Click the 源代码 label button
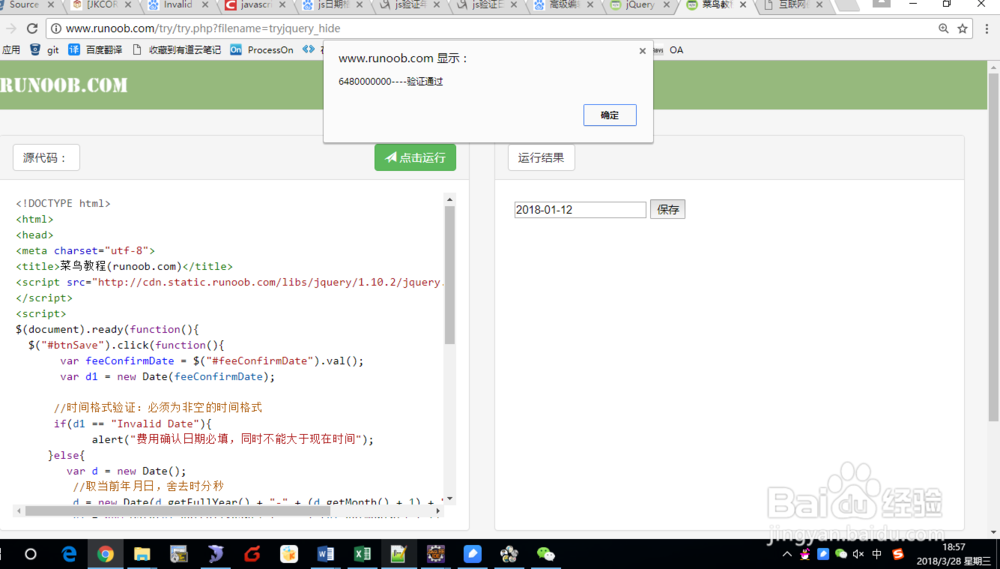Viewport: 1000px width, 569px height. click(46, 158)
